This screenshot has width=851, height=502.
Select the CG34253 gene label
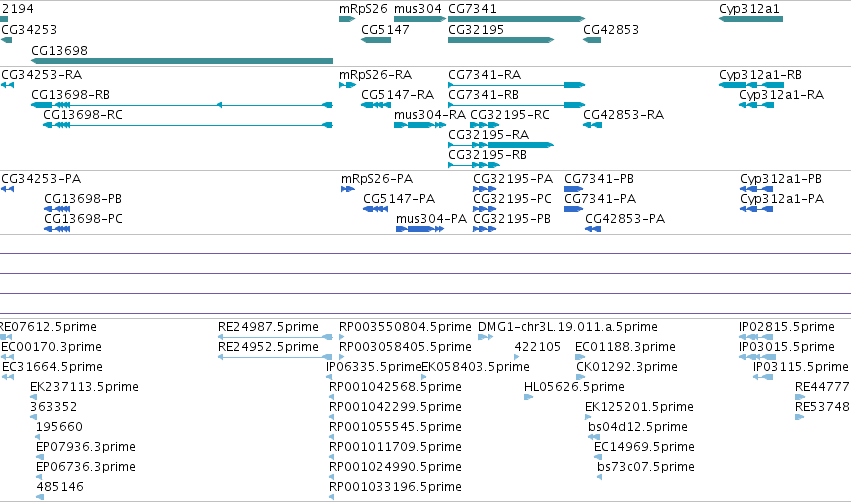[x=29, y=29]
